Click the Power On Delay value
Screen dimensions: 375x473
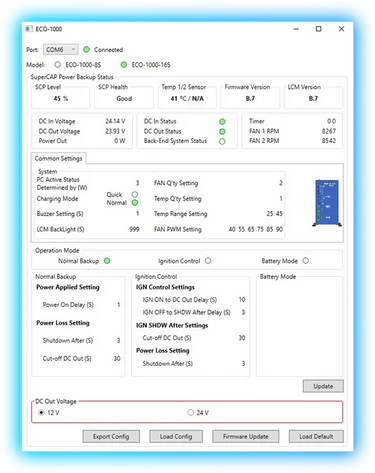coord(118,305)
